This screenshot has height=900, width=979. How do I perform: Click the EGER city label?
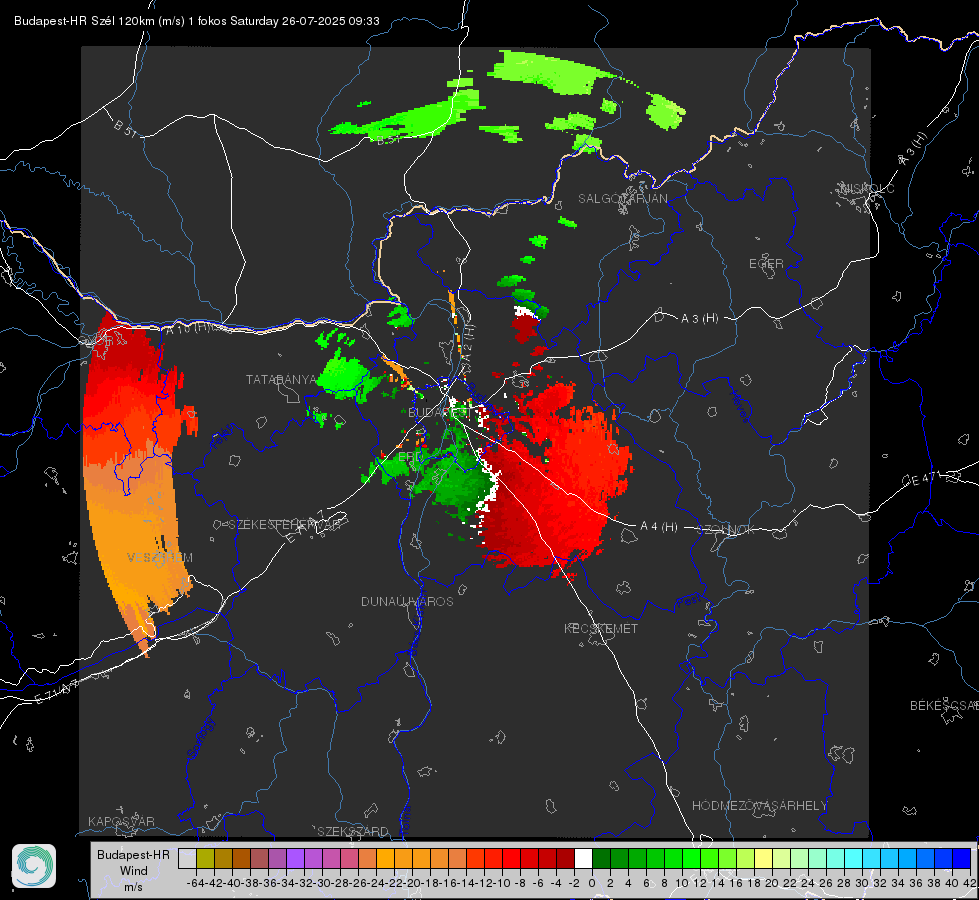coord(766,264)
